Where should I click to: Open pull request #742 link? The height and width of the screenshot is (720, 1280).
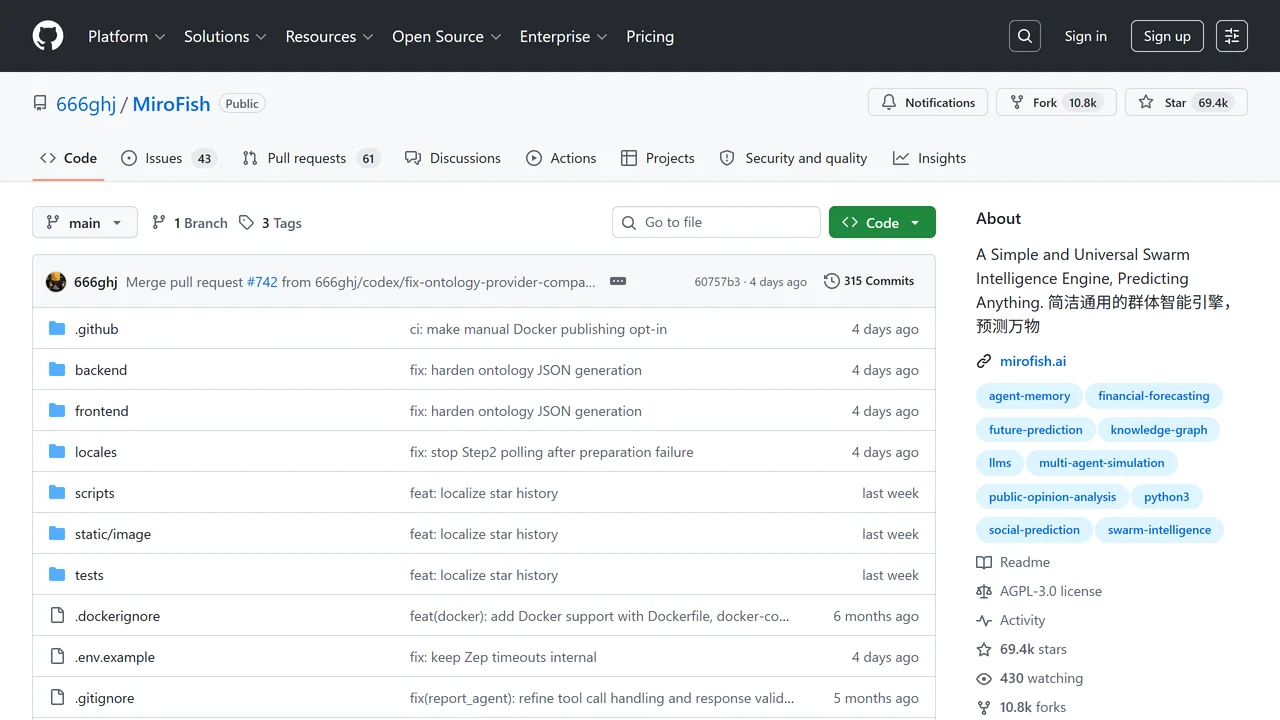pos(262,282)
